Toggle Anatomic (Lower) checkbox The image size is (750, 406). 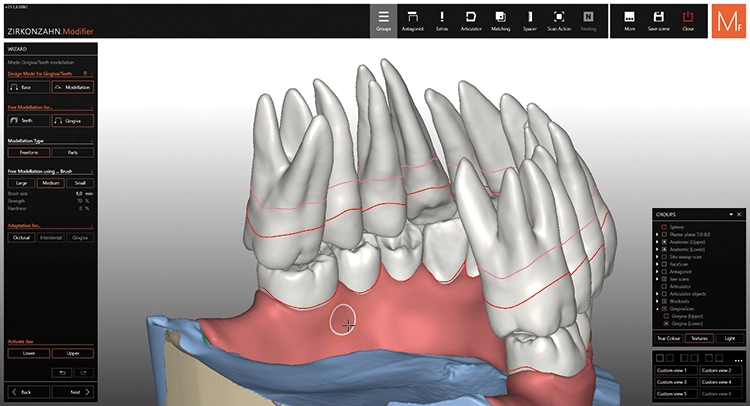point(664,249)
